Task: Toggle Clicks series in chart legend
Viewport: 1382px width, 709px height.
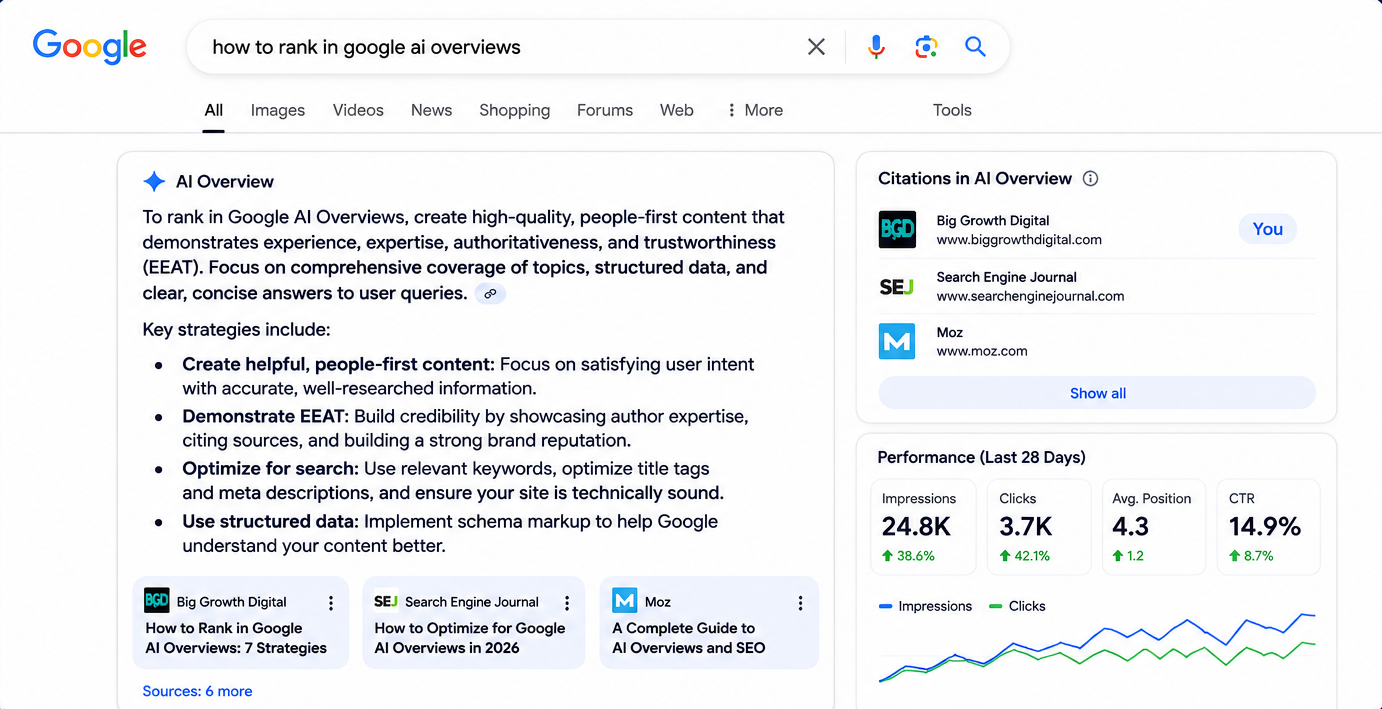Action: click(x=1016, y=606)
